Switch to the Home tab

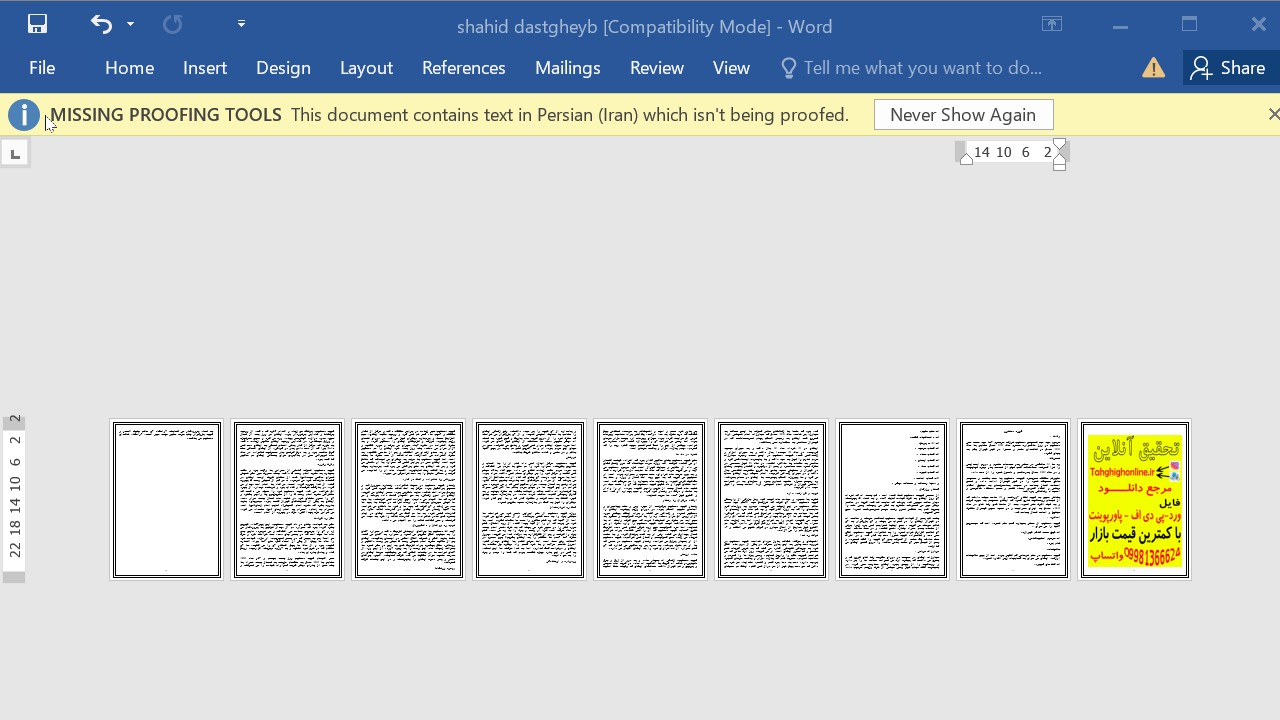129,68
